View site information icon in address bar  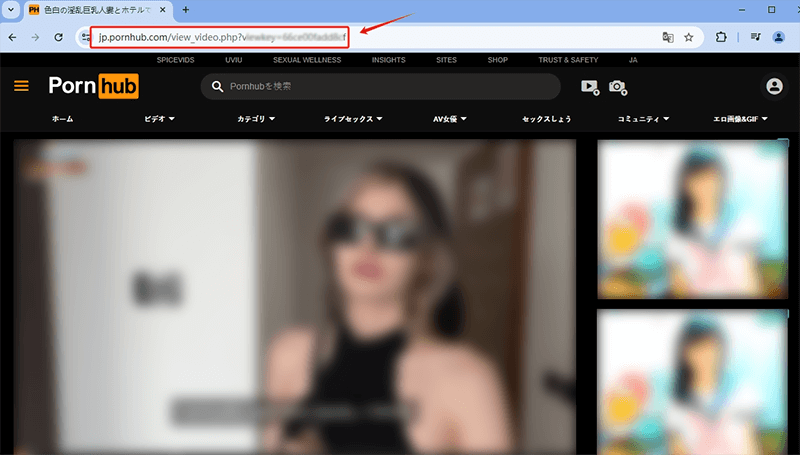[x=85, y=37]
